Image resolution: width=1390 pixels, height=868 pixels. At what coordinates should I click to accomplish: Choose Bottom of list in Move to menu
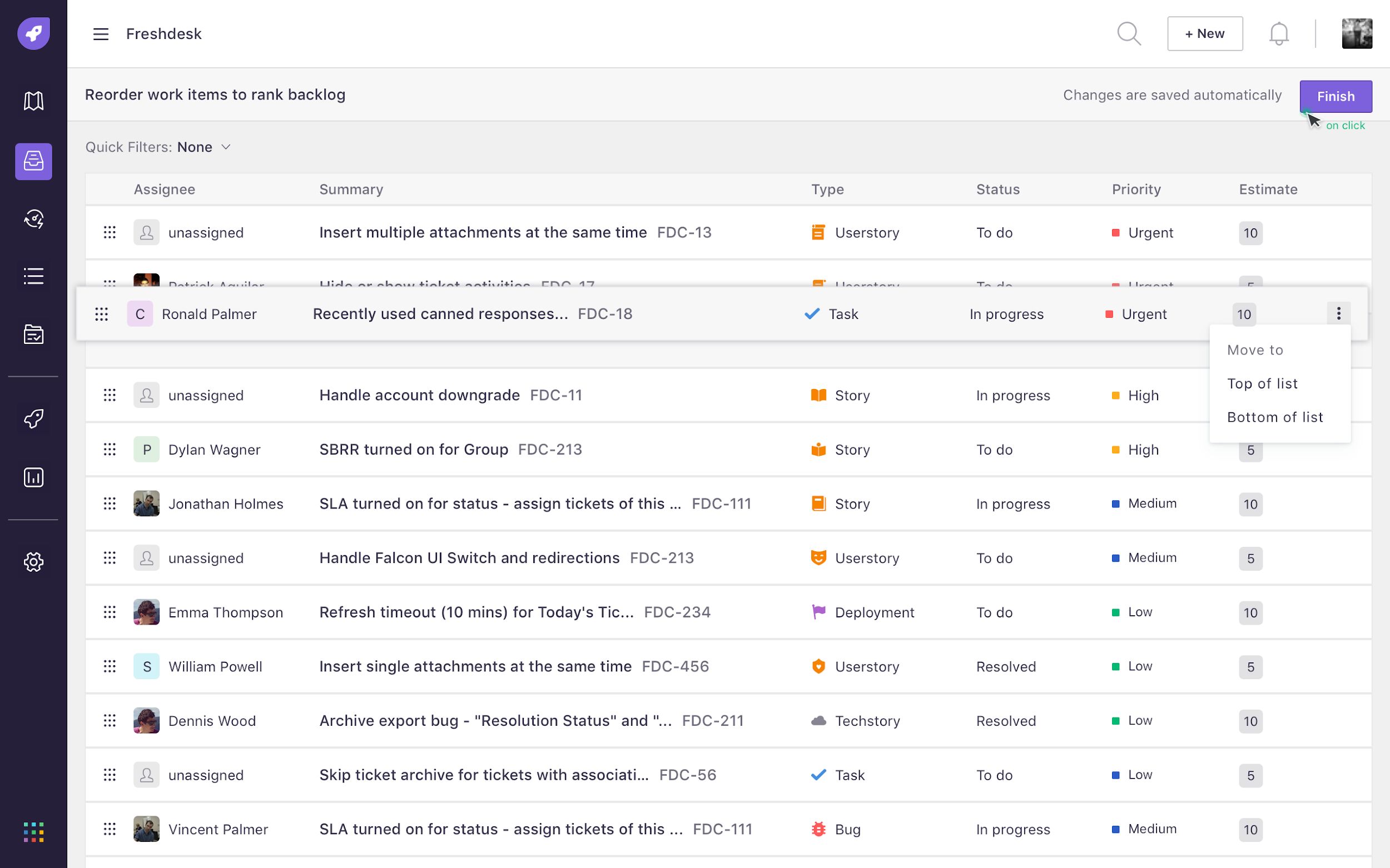pos(1275,417)
